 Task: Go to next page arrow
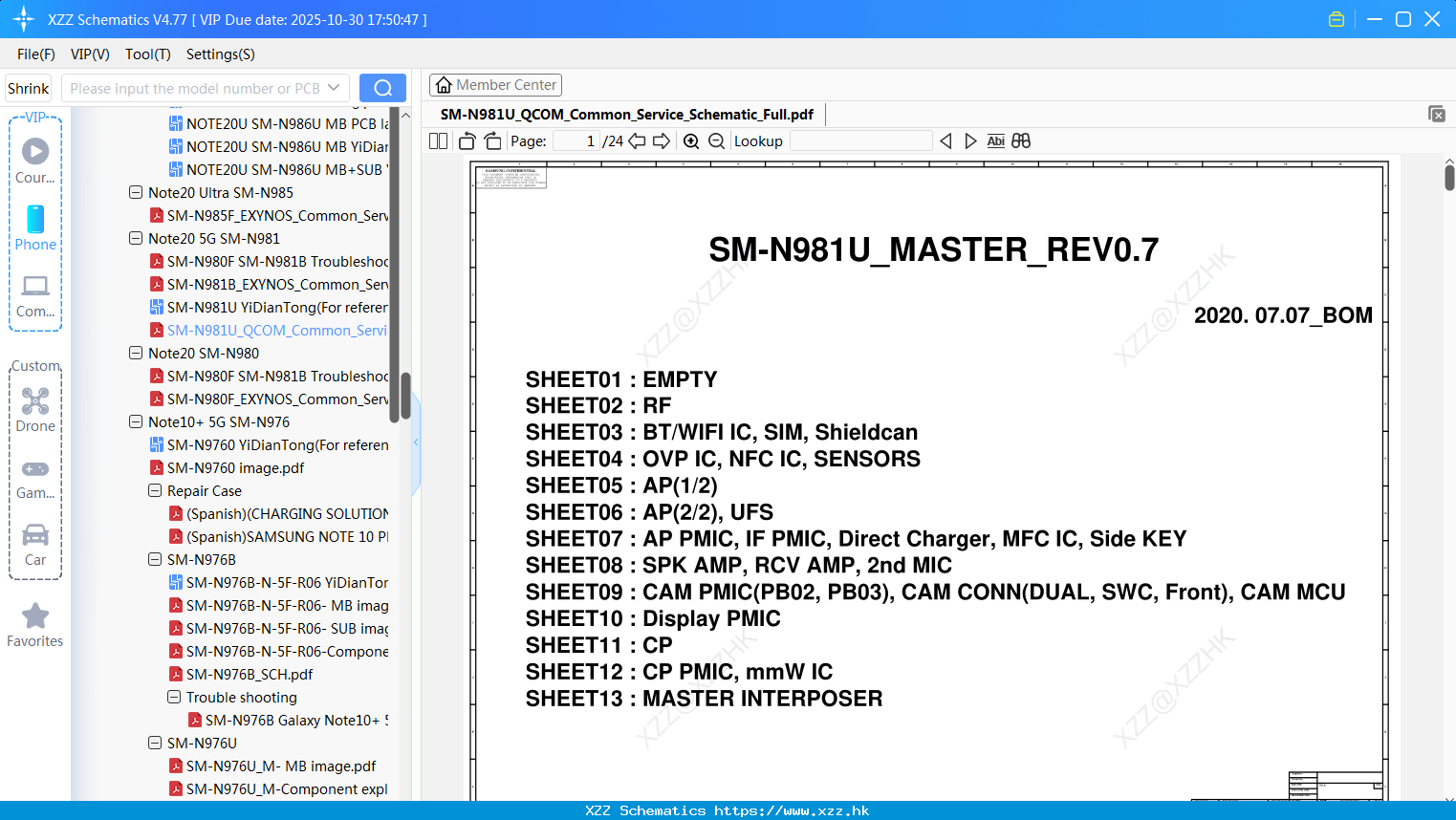tap(662, 141)
